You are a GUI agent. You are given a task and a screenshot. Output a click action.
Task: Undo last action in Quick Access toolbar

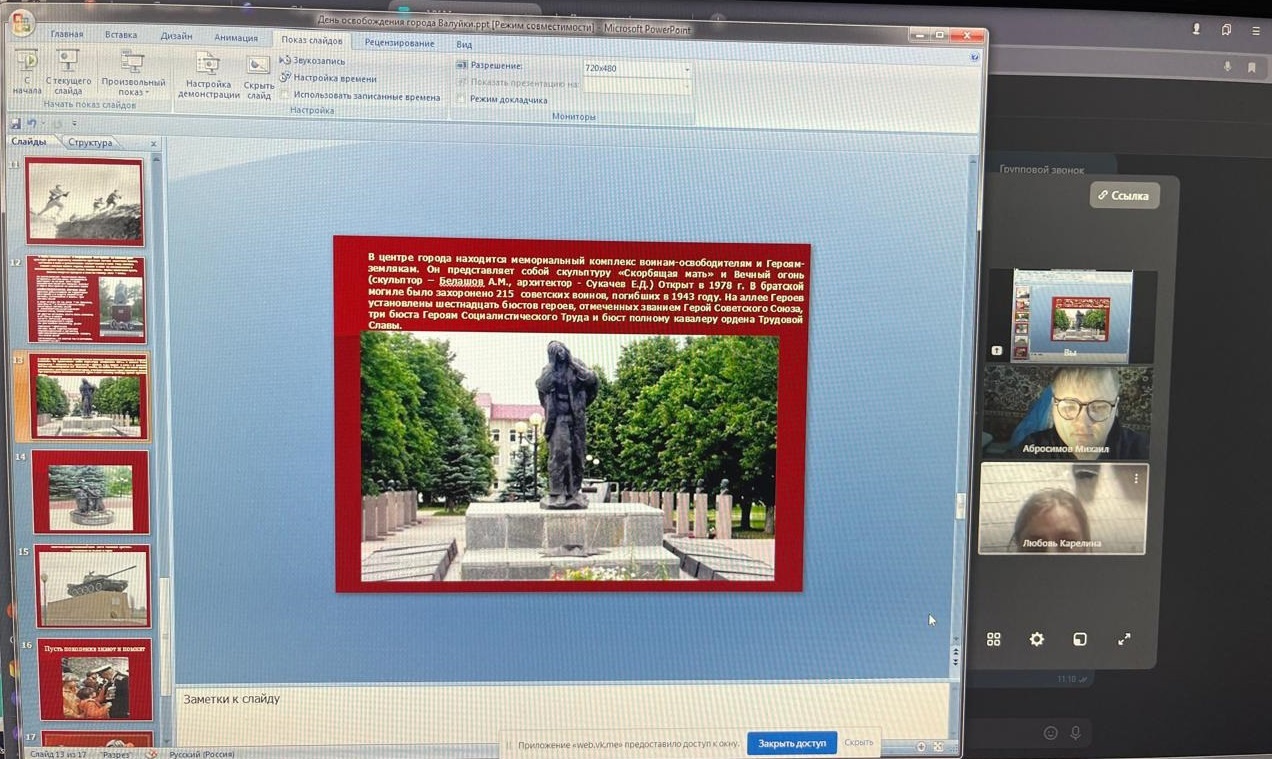tap(32, 124)
